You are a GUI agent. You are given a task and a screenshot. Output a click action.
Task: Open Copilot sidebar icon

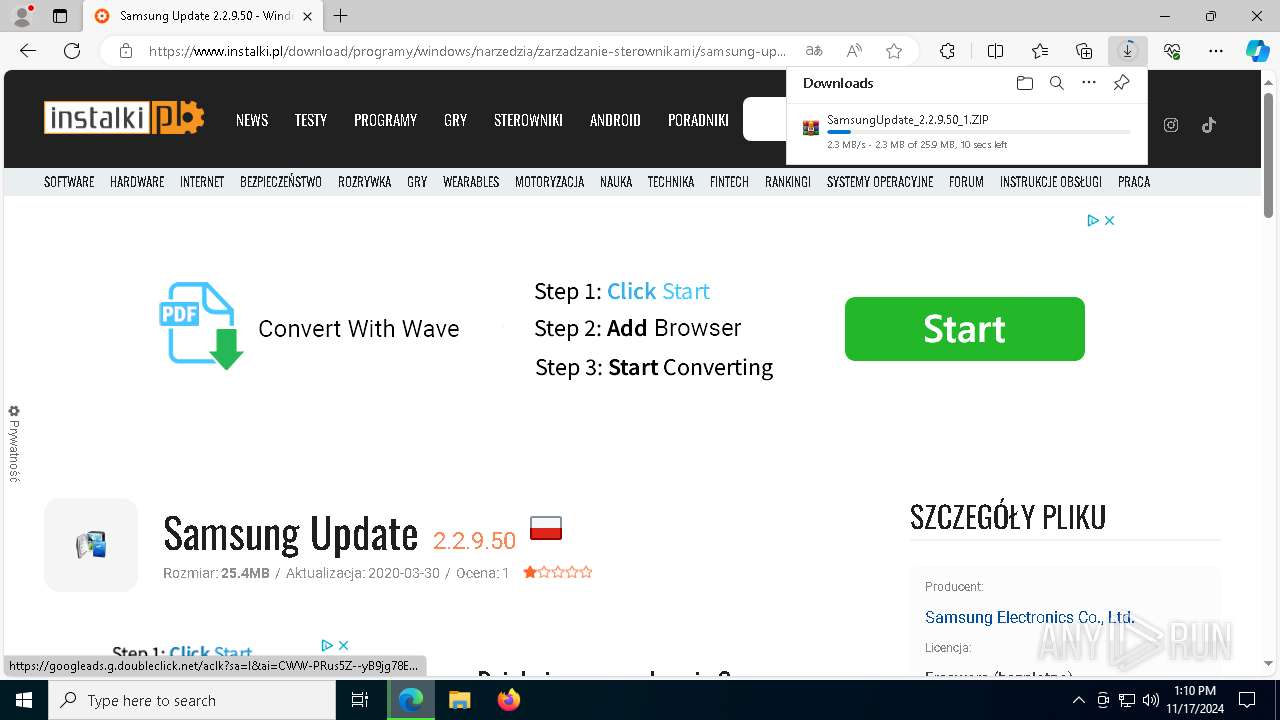click(x=1257, y=51)
